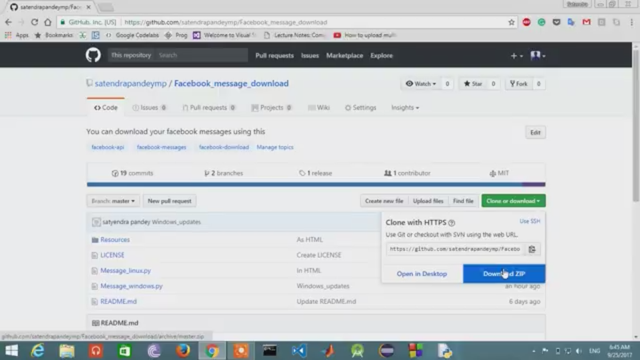Click Open in Desktop
The image size is (640, 360).
[x=422, y=273]
